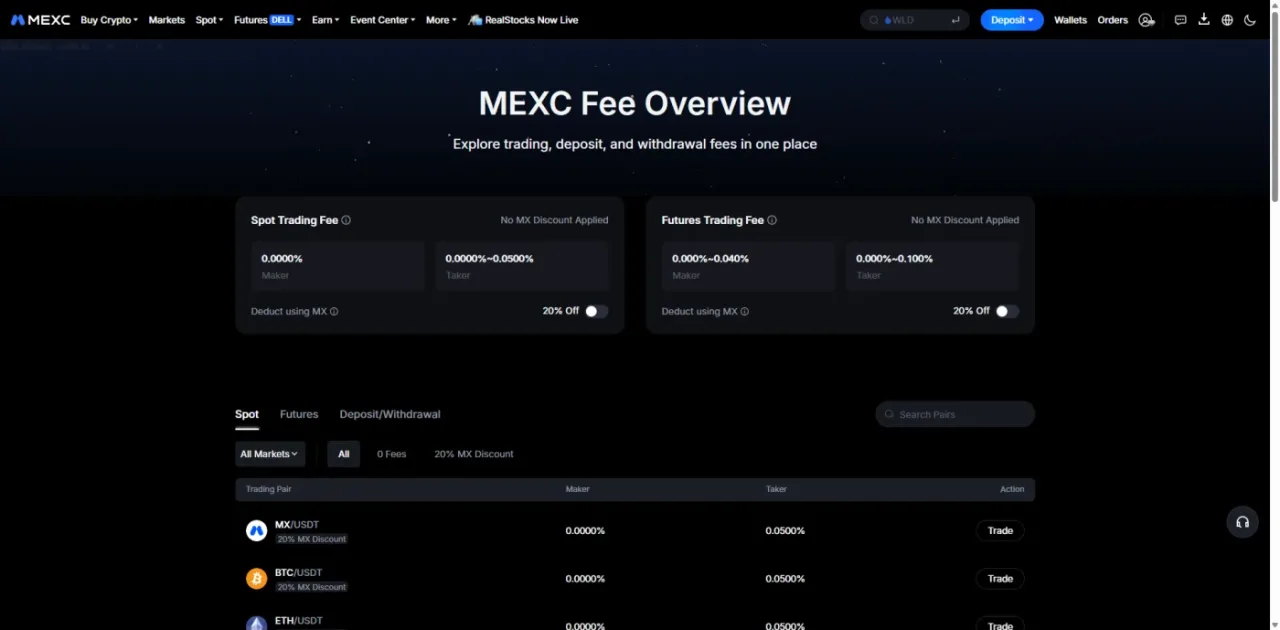
Task: Open the Deposit dropdown button
Action: (x=1012, y=20)
